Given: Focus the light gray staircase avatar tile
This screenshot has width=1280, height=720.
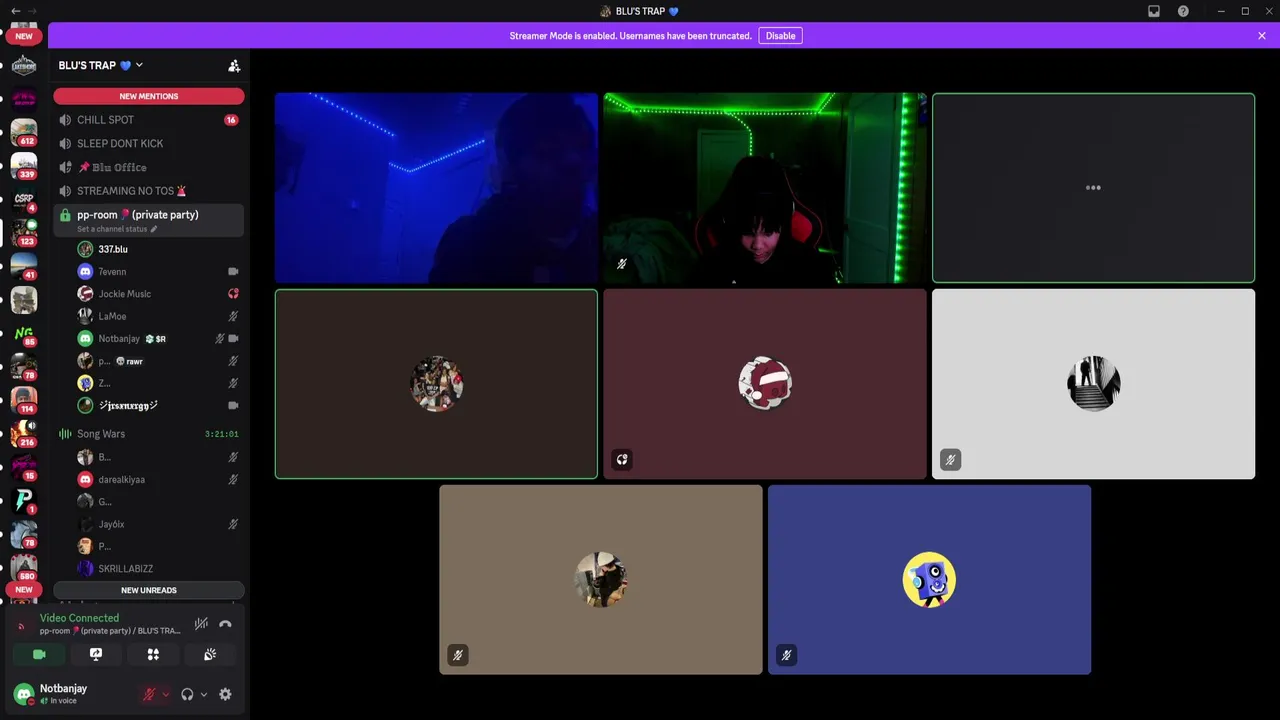Looking at the screenshot, I should [x=1093, y=384].
